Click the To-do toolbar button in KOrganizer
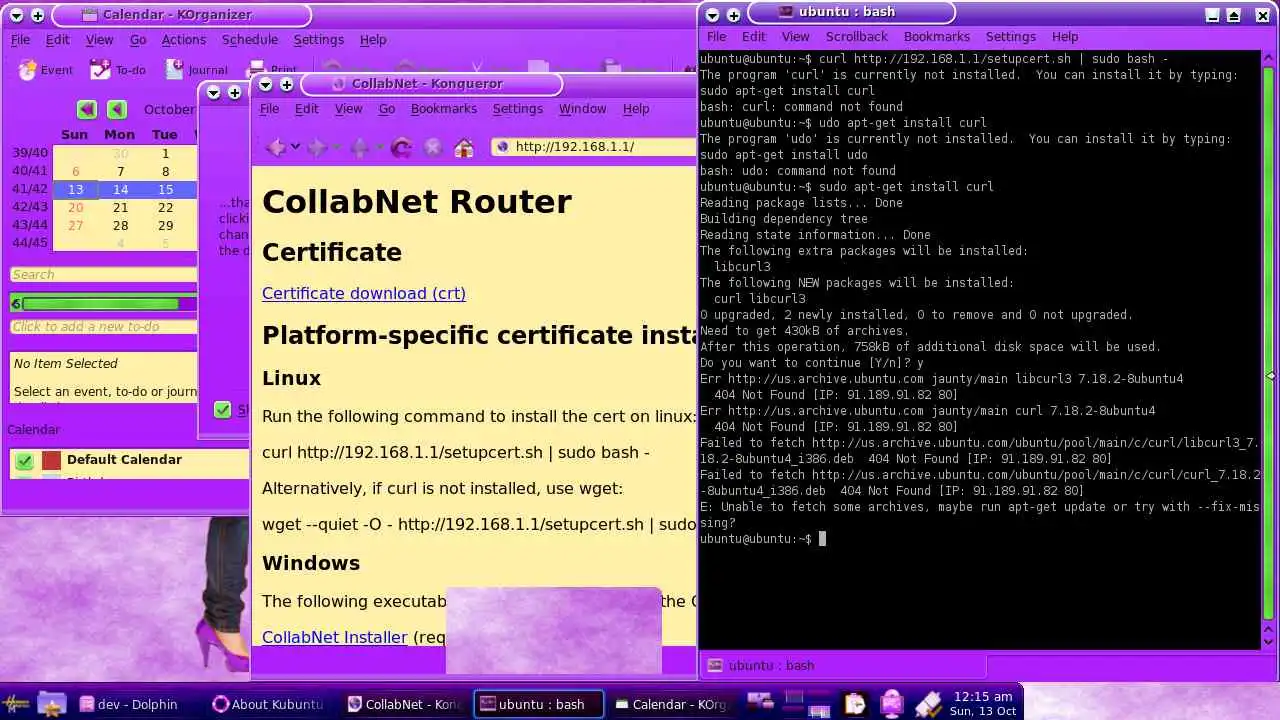Image resolution: width=1280 pixels, height=720 pixels. 117,70
